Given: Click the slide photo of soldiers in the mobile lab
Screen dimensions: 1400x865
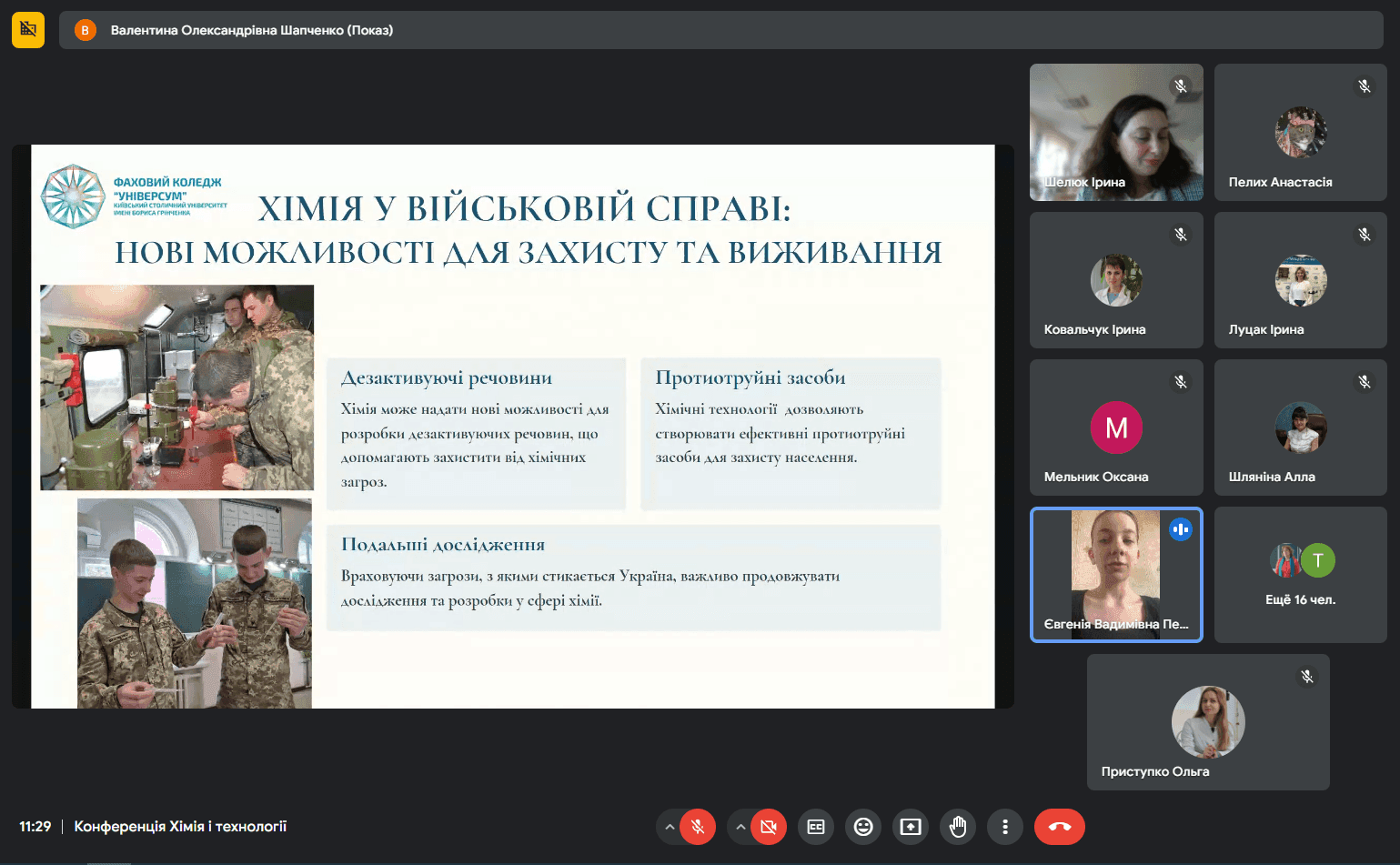Looking at the screenshot, I should 176,387.
